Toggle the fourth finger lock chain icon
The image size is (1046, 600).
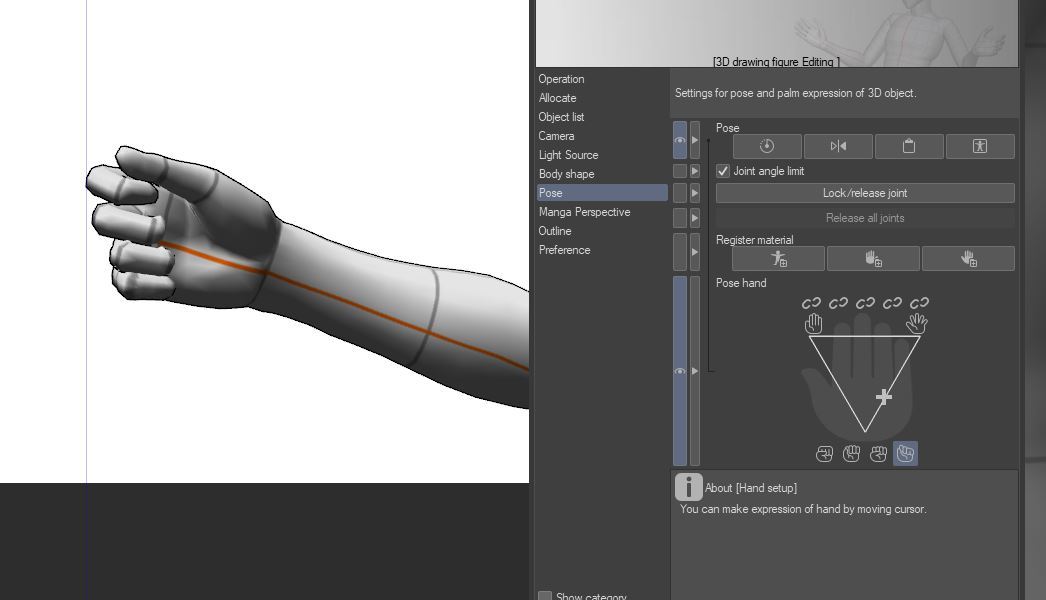(893, 303)
